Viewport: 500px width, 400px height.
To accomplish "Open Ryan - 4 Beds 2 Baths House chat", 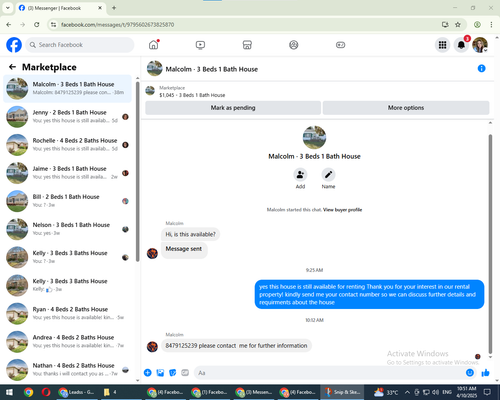I will [x=67, y=313].
